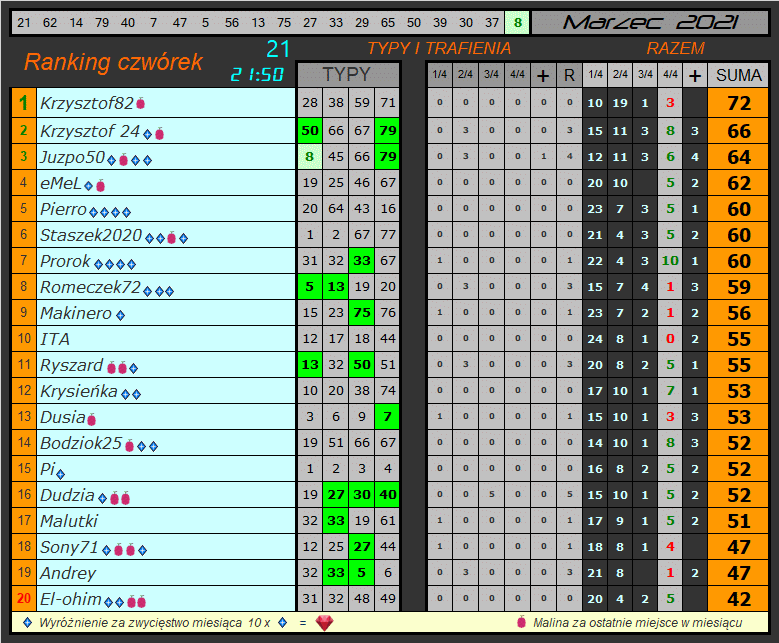
Task: Click the rank number 1 in orange column
Action: pyautogui.click(x=23, y=103)
